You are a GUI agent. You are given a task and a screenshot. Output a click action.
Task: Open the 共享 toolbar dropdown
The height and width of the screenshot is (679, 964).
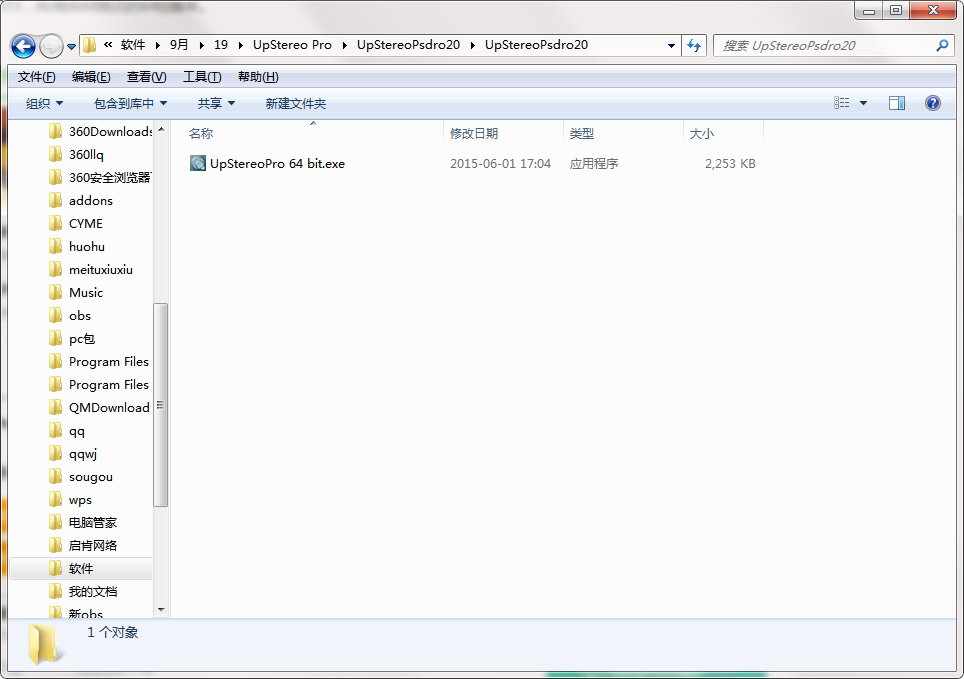point(216,103)
